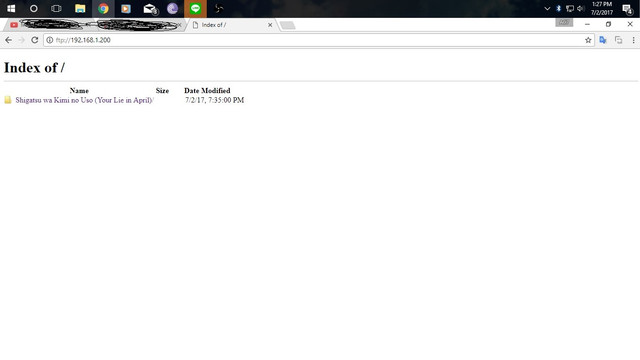Bookmark this page with star icon
This screenshot has height=360, width=640.
click(588, 40)
